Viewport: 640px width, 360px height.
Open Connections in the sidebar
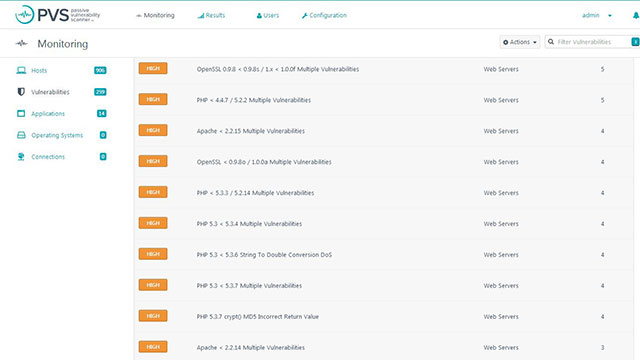(48, 157)
